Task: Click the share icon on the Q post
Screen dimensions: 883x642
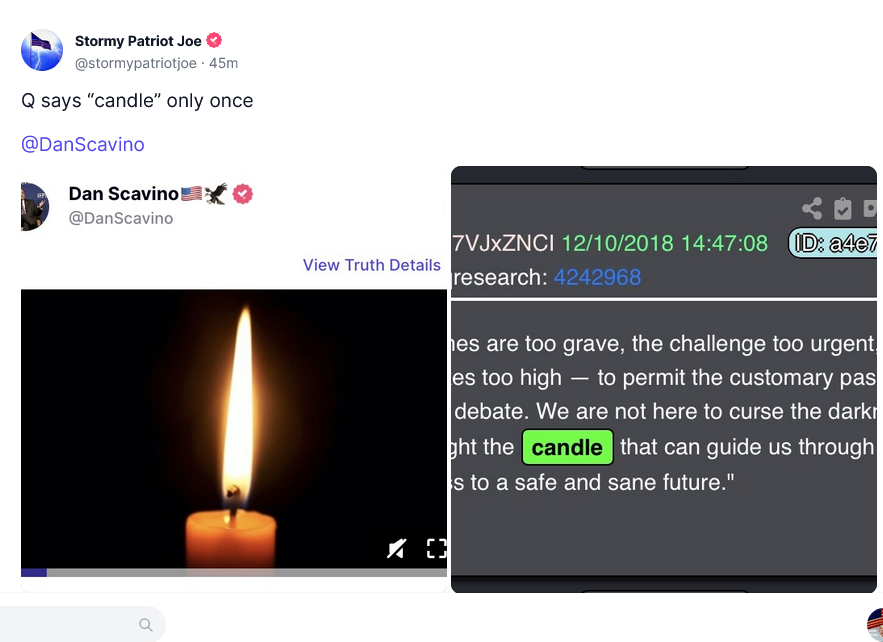Action: [812, 208]
